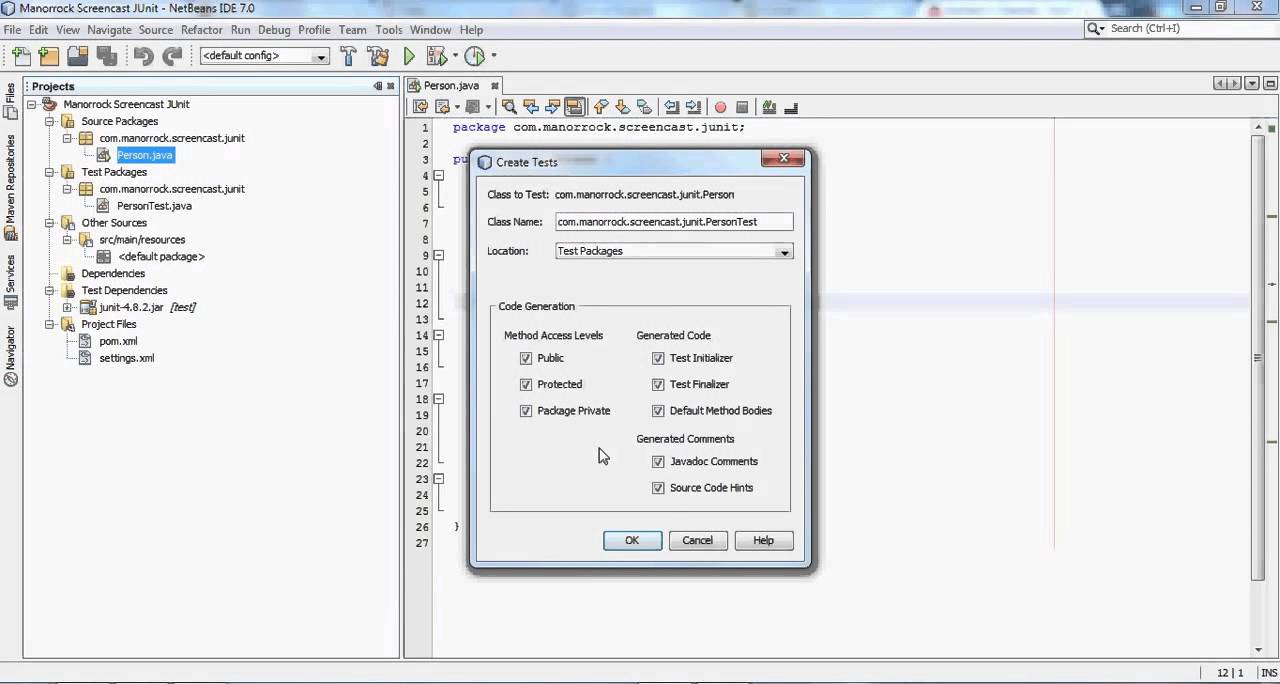Click the Open Project toolbar icon
1280x684 pixels.
78,57
